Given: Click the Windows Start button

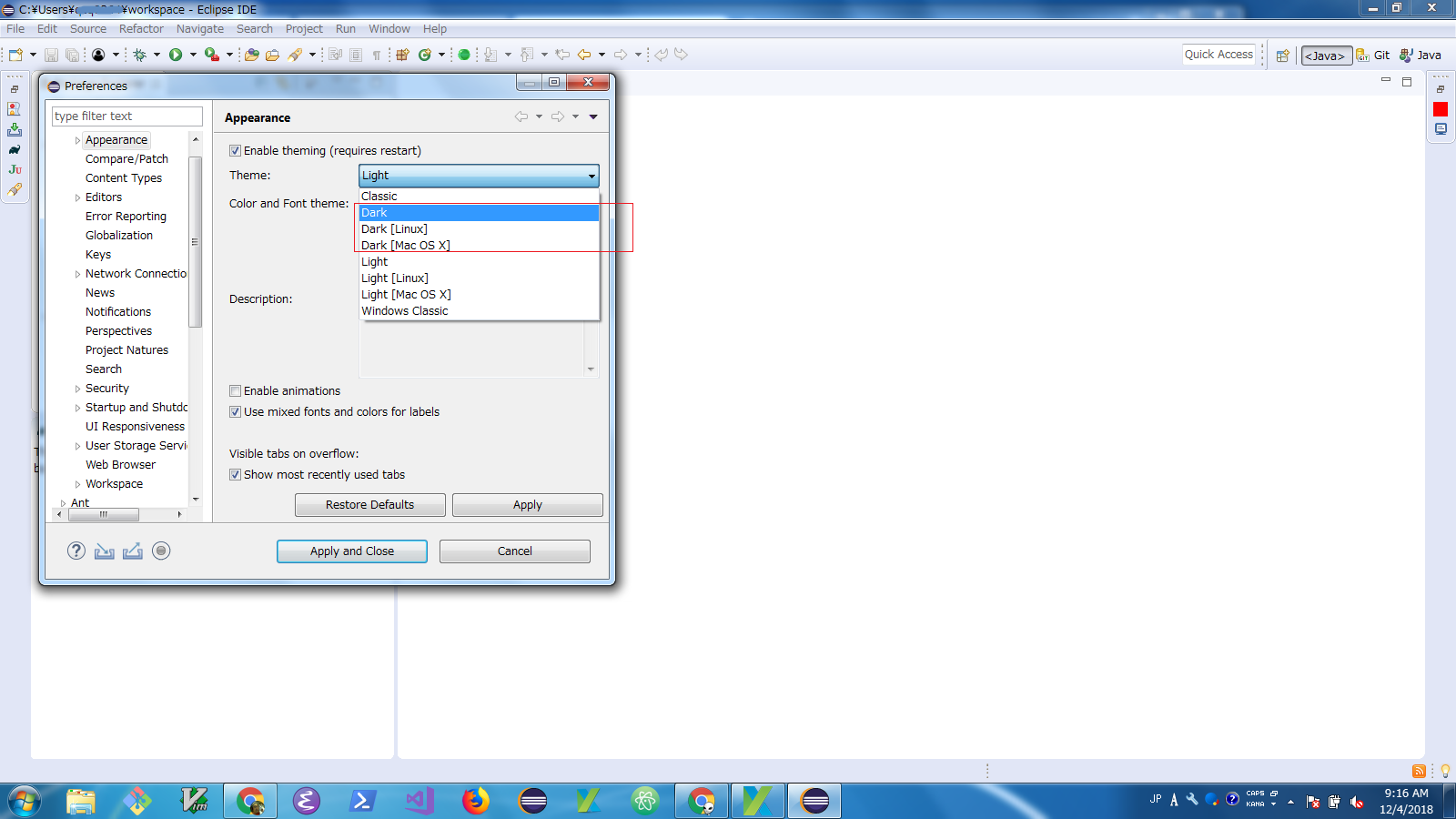Looking at the screenshot, I should tap(25, 802).
